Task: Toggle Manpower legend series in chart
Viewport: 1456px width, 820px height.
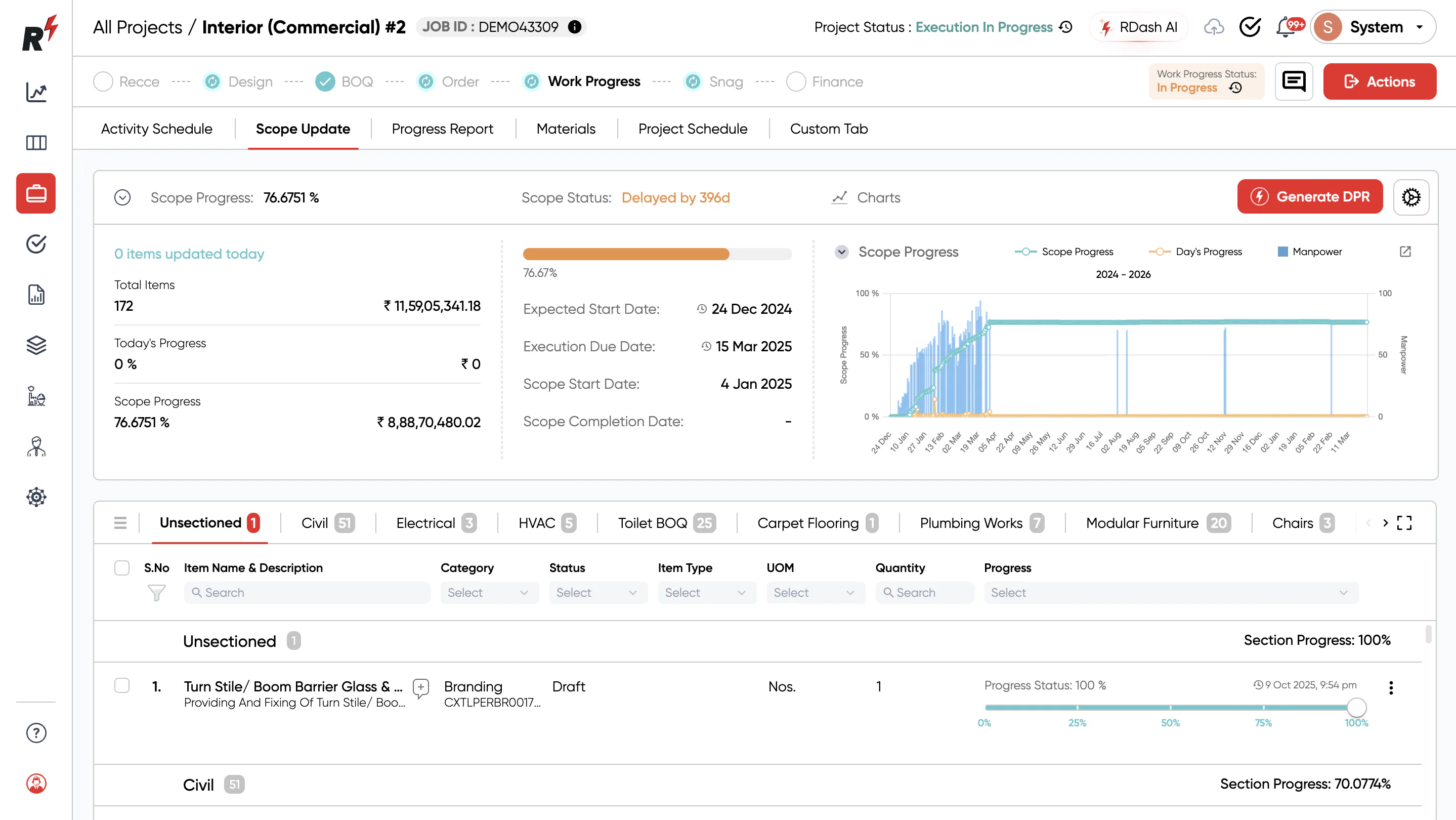Action: coord(1310,252)
